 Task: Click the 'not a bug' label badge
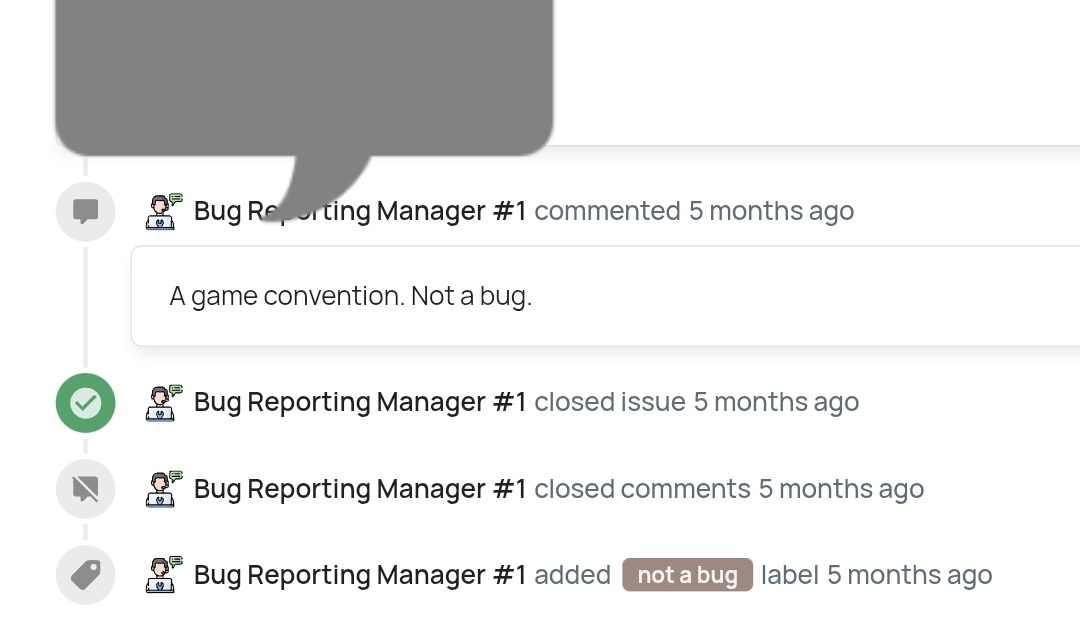click(x=687, y=575)
